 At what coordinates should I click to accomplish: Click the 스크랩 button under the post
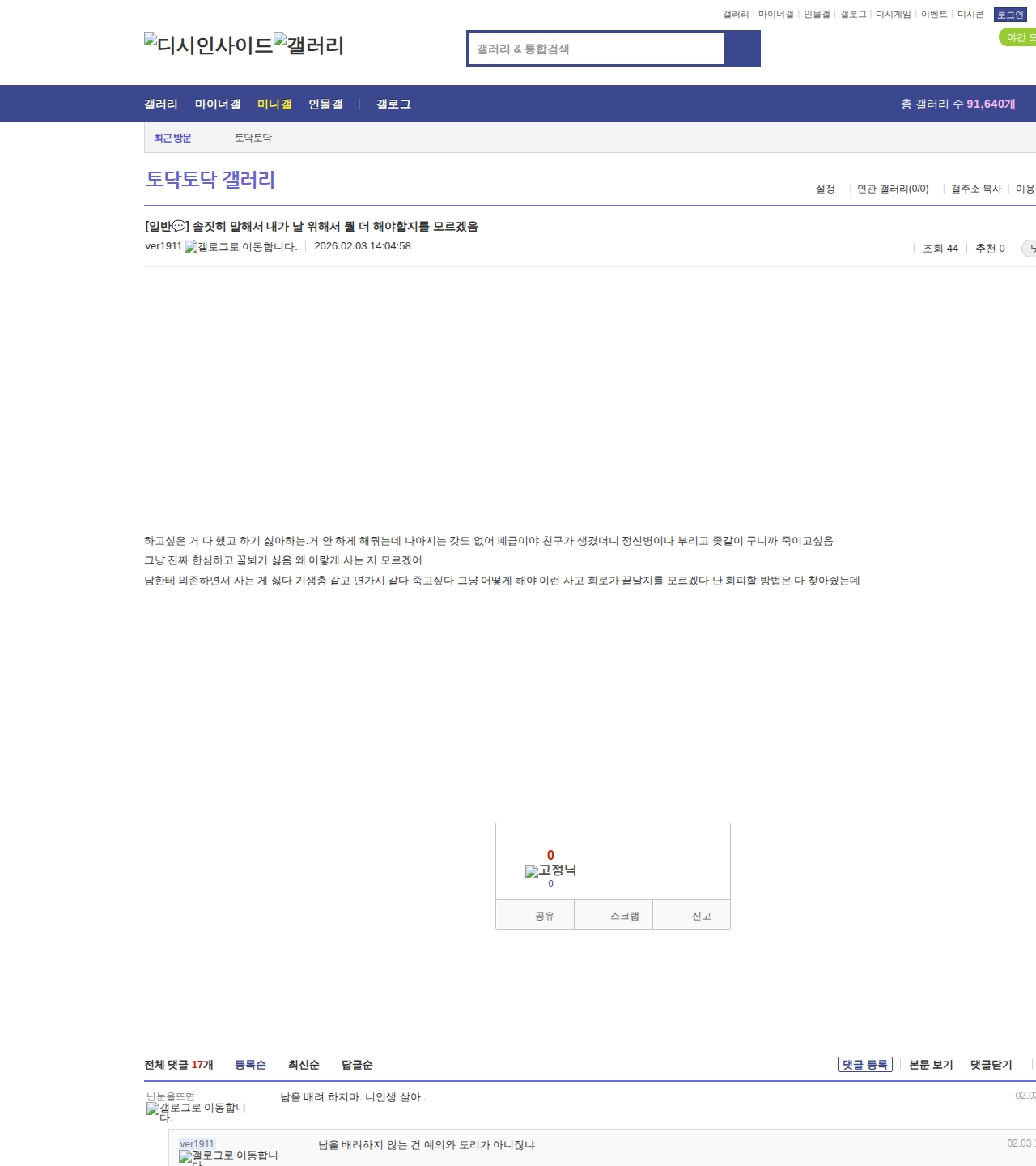pyautogui.click(x=624, y=916)
